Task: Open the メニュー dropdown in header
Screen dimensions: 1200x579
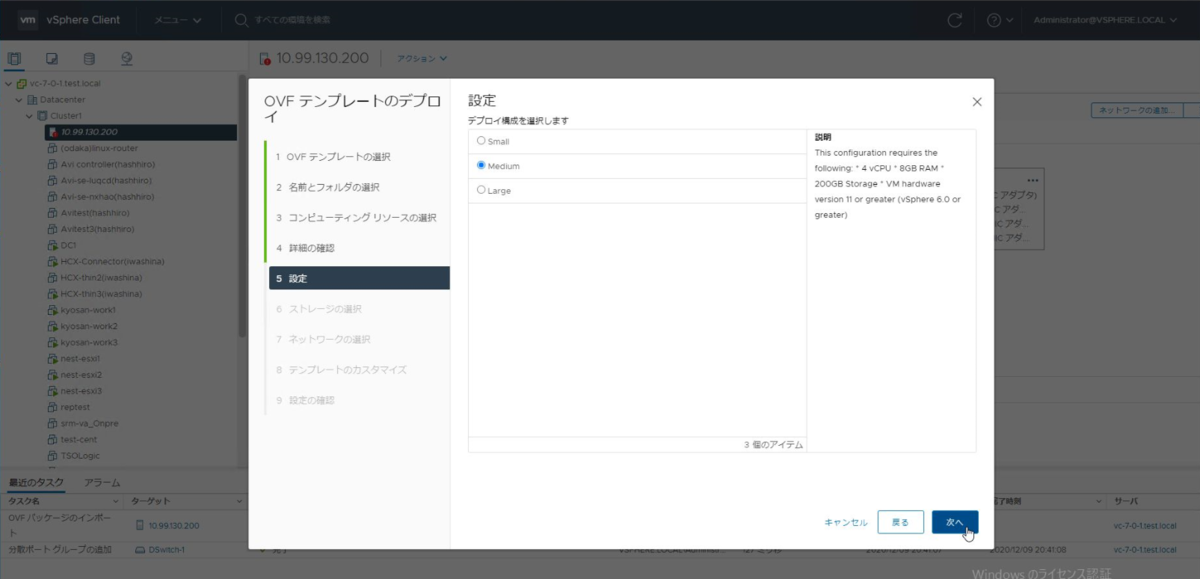Action: 176,20
